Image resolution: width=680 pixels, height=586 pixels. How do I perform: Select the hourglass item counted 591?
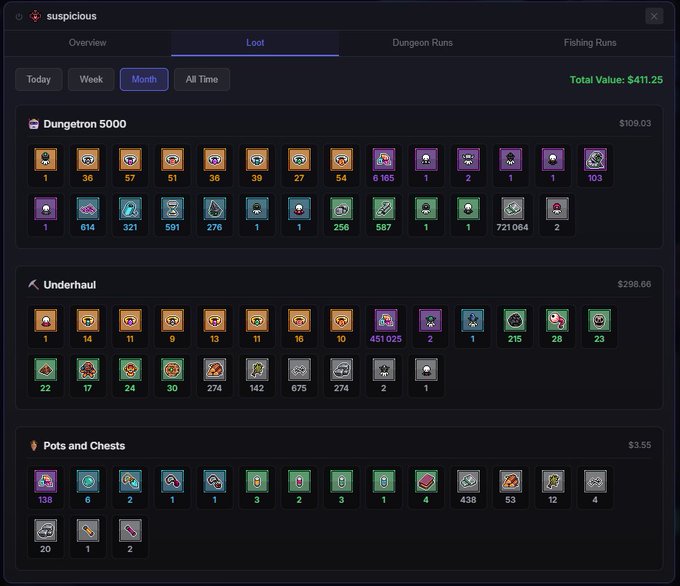[x=172, y=215]
